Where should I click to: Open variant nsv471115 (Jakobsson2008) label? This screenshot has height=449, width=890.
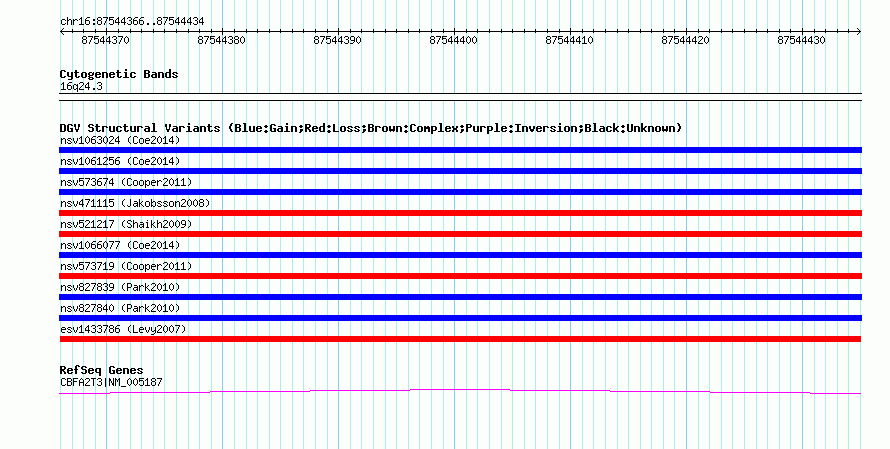[135, 203]
